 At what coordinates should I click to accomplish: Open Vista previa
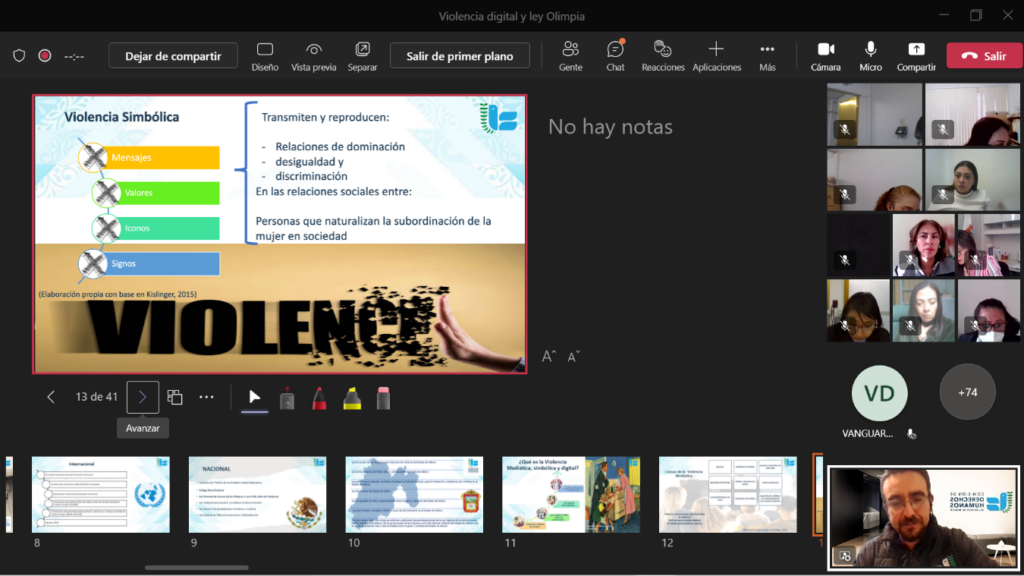point(313,56)
